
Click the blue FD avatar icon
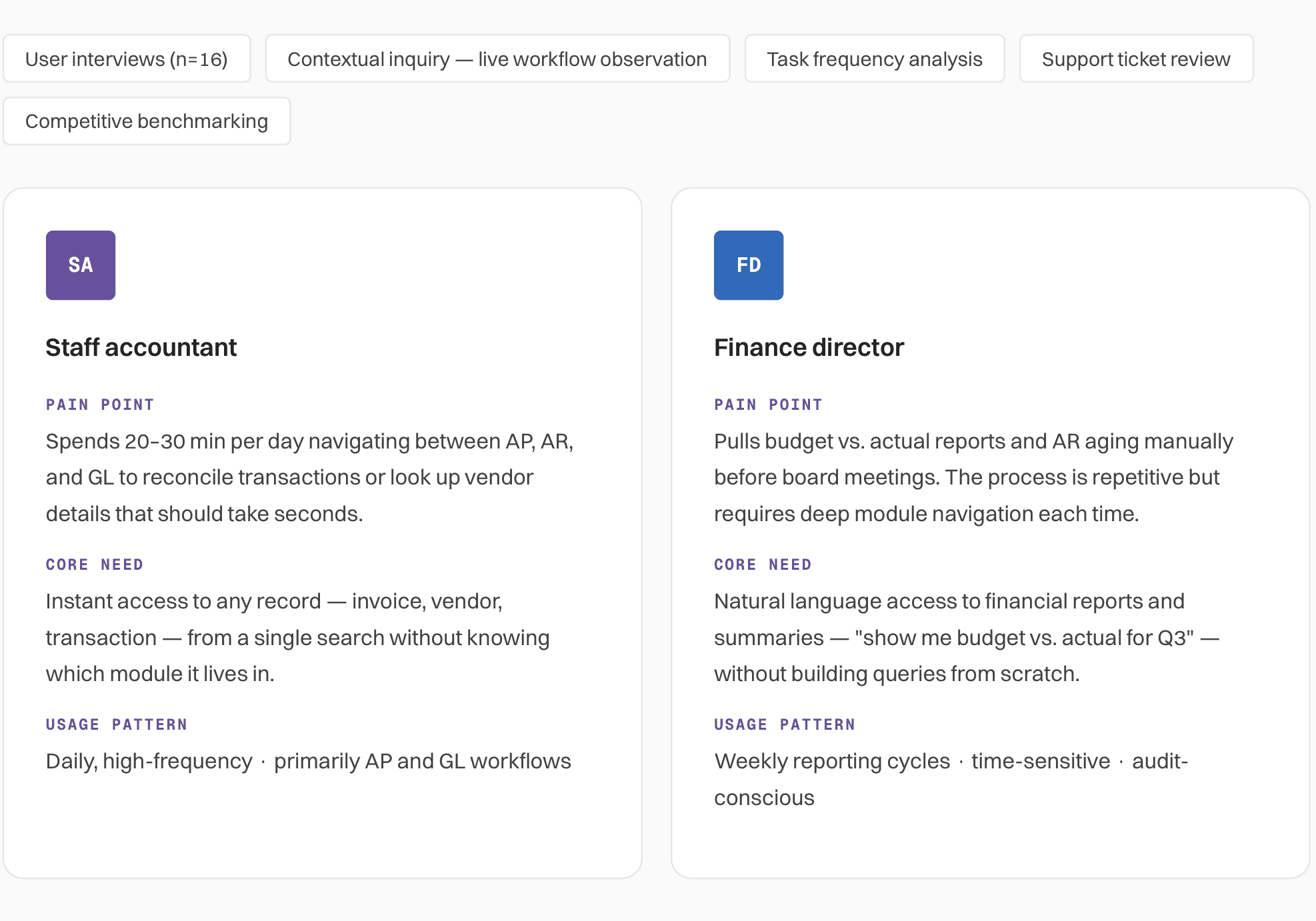pos(749,265)
